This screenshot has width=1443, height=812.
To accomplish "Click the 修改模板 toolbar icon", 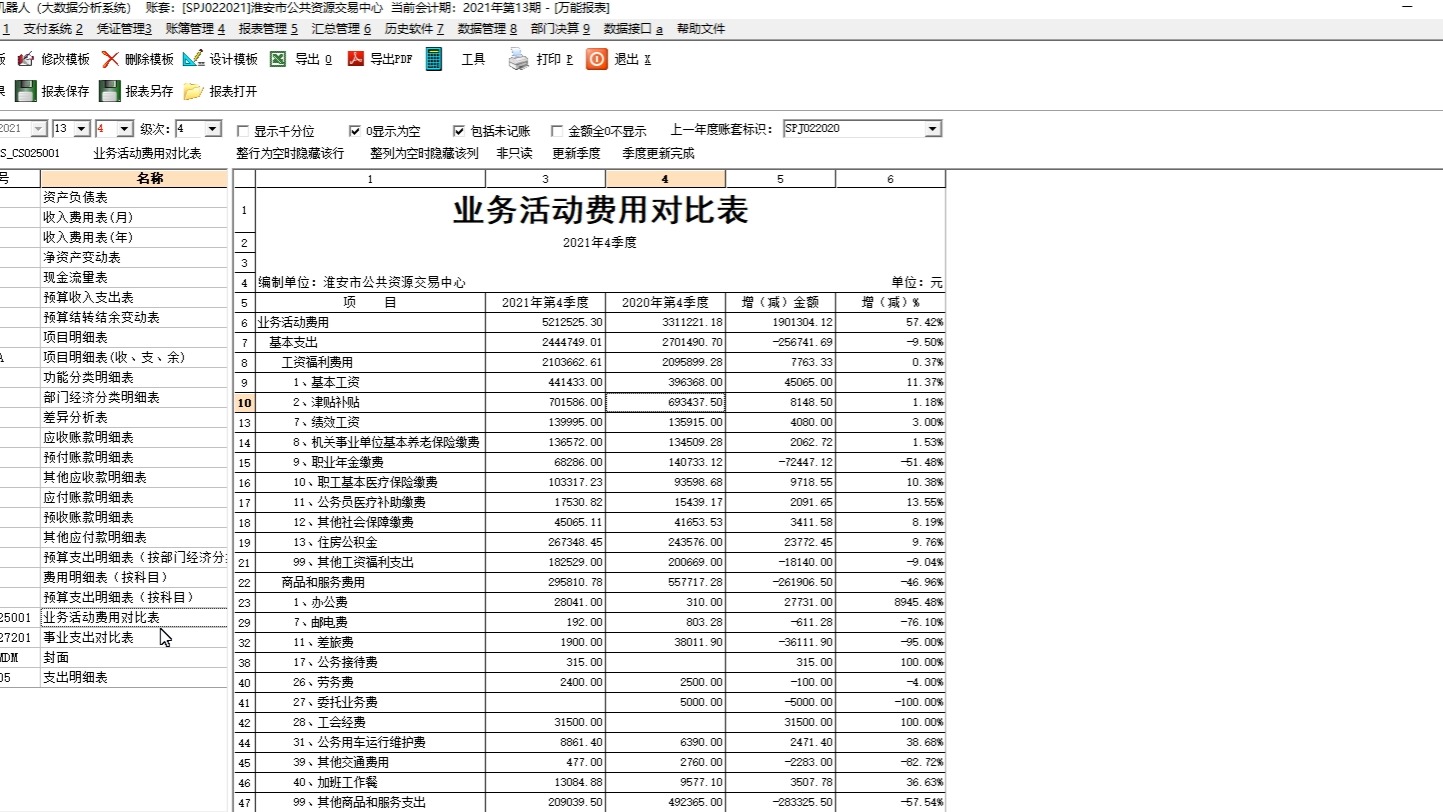I will point(26,59).
